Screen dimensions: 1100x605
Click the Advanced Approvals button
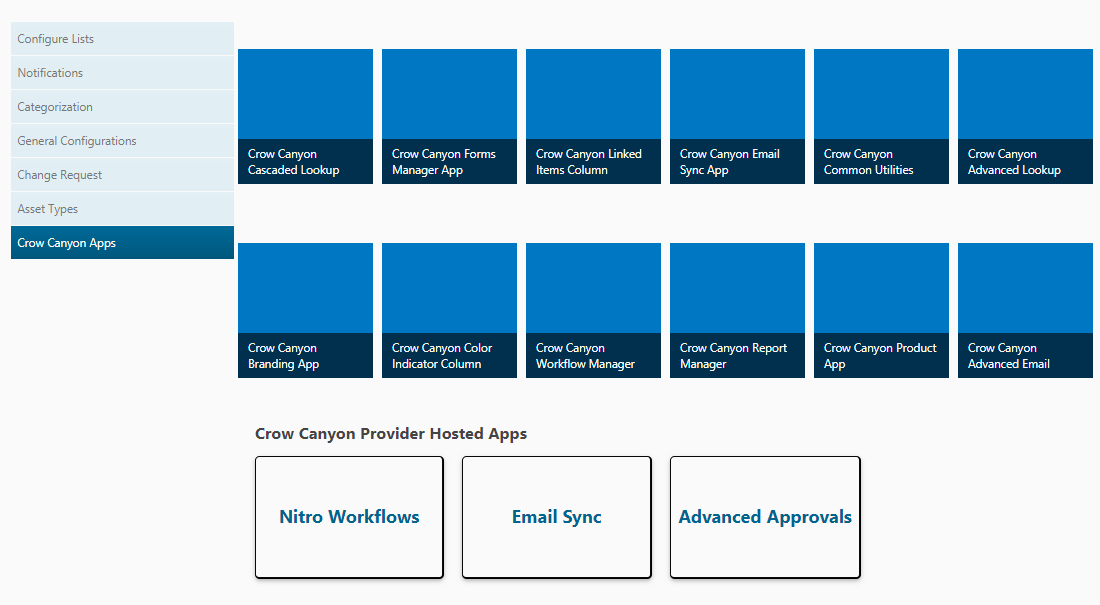click(x=765, y=517)
